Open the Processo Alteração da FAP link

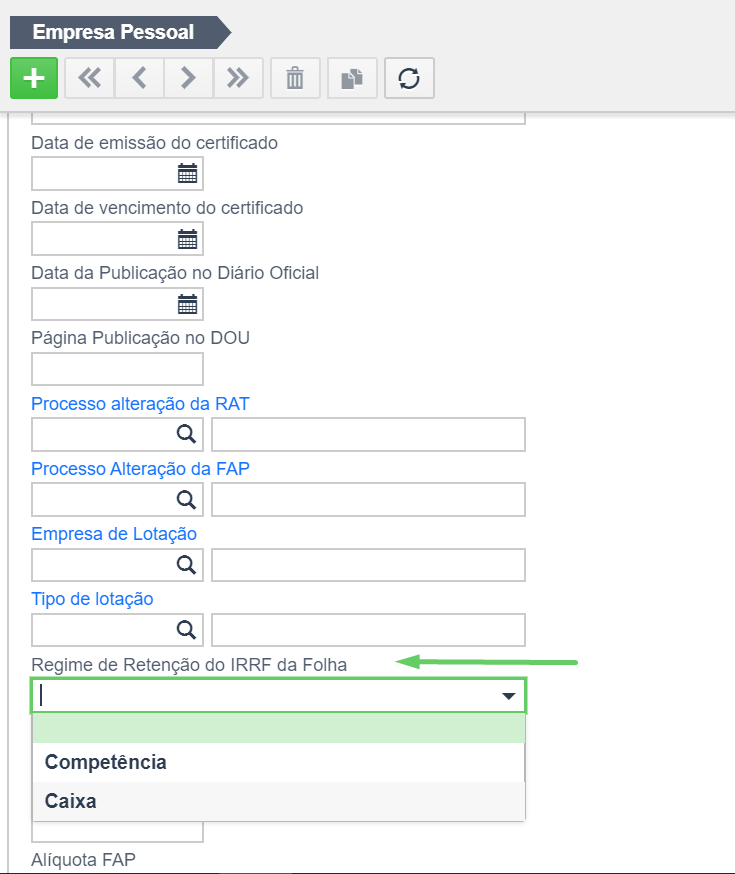coord(140,469)
